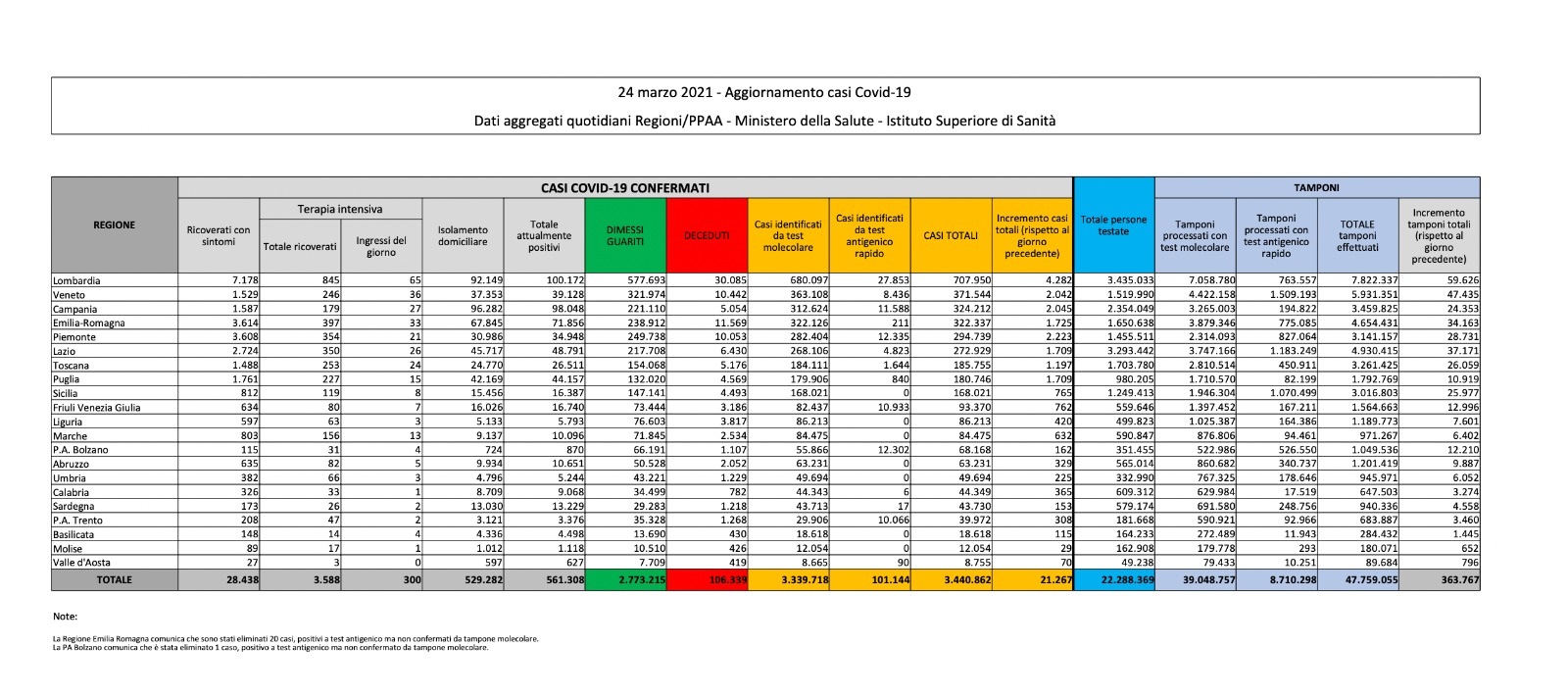Screen dimensions: 1568x696
Task: Select the "Totale attualmente positivi" column header
Action: point(544,235)
